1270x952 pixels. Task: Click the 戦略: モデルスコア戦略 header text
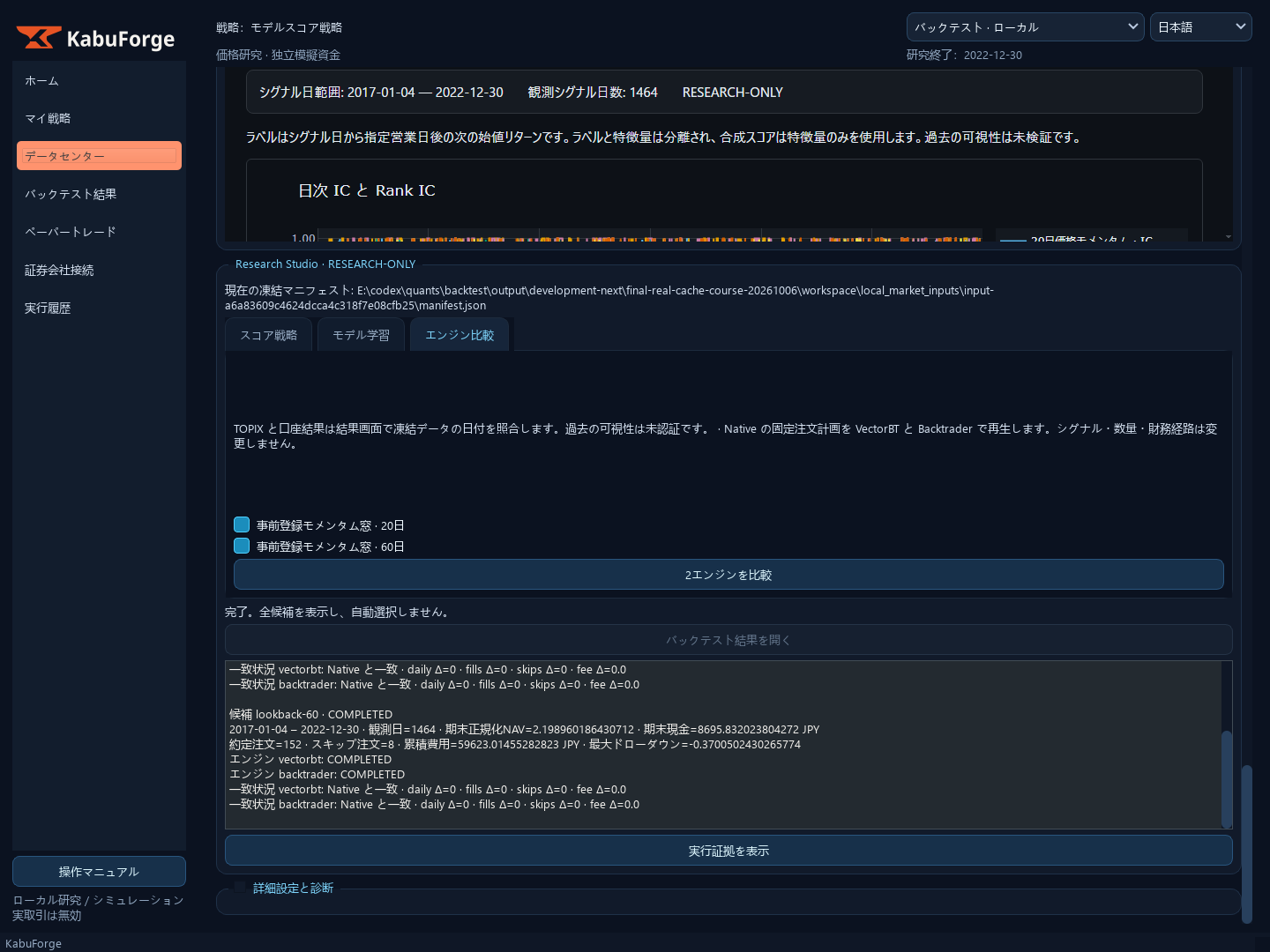click(x=280, y=27)
